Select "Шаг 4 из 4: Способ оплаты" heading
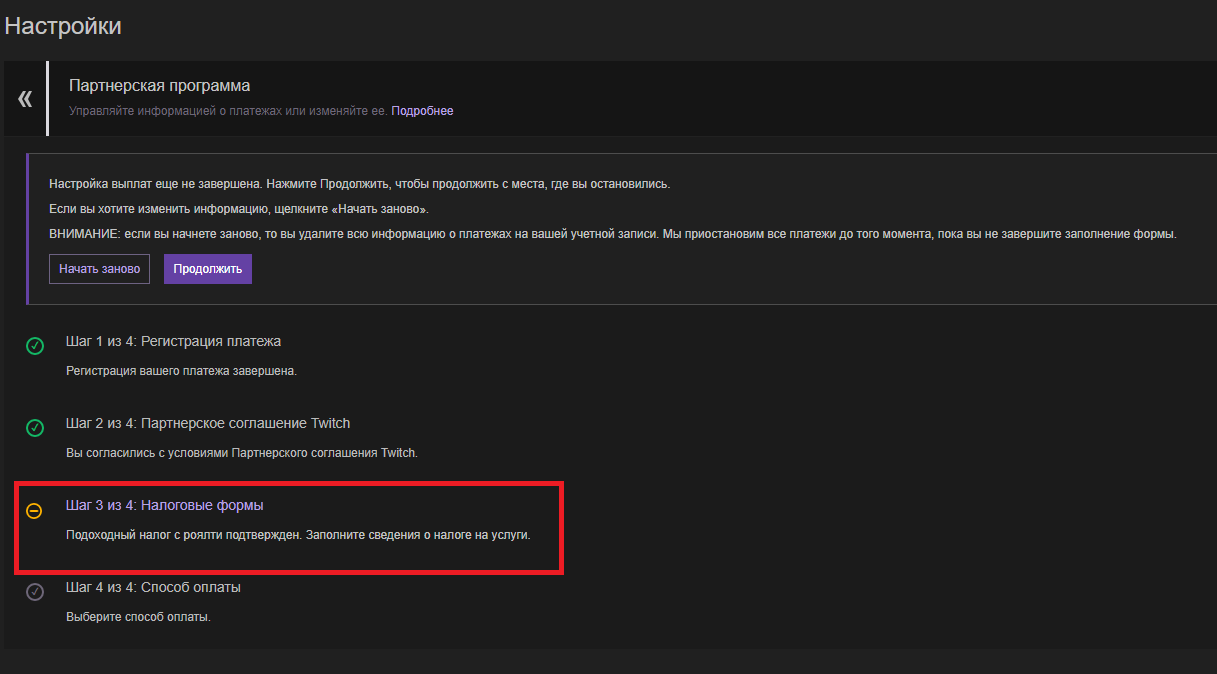Image resolution: width=1217 pixels, height=674 pixels. 153,587
